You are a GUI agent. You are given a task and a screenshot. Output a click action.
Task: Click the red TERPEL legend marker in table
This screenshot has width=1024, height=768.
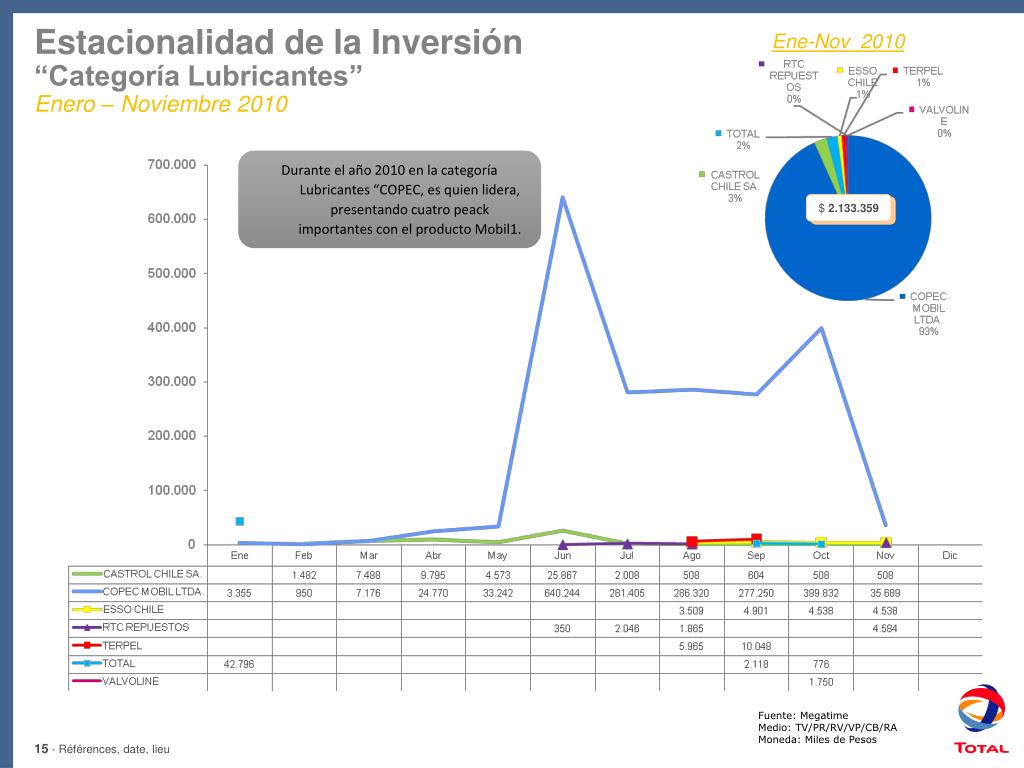click(x=86, y=645)
